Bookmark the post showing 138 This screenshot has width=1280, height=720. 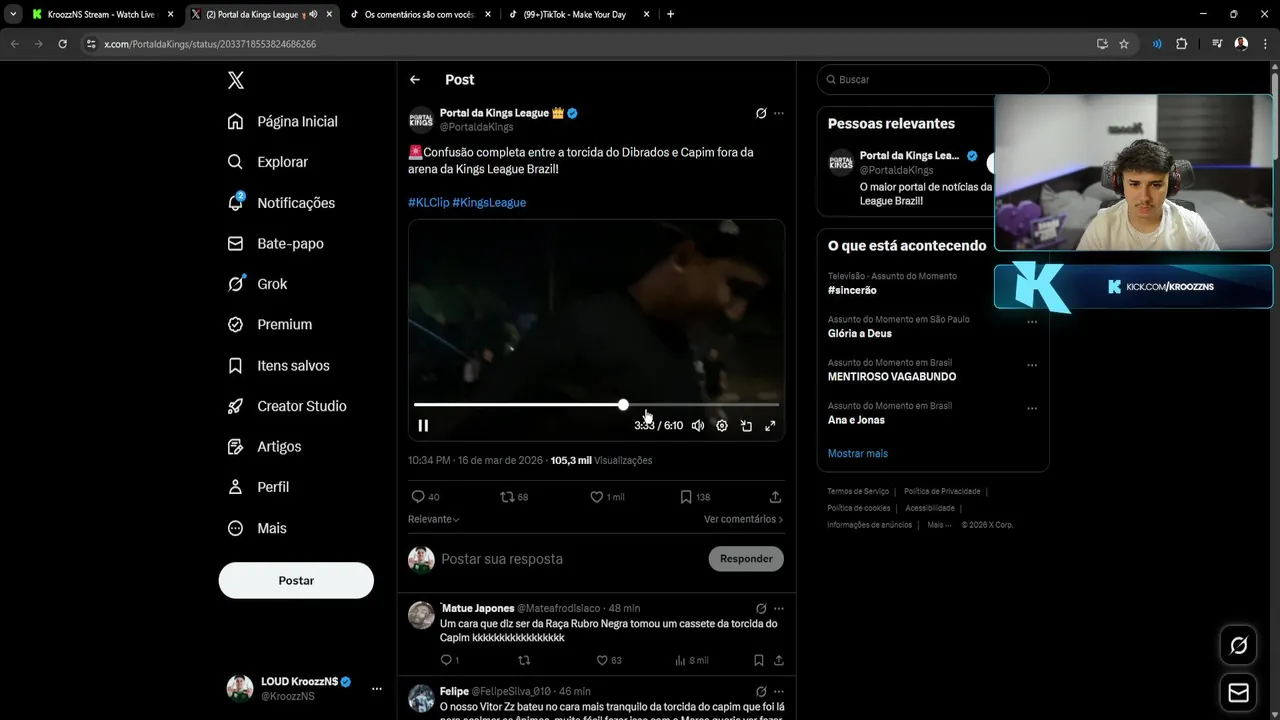coord(695,497)
